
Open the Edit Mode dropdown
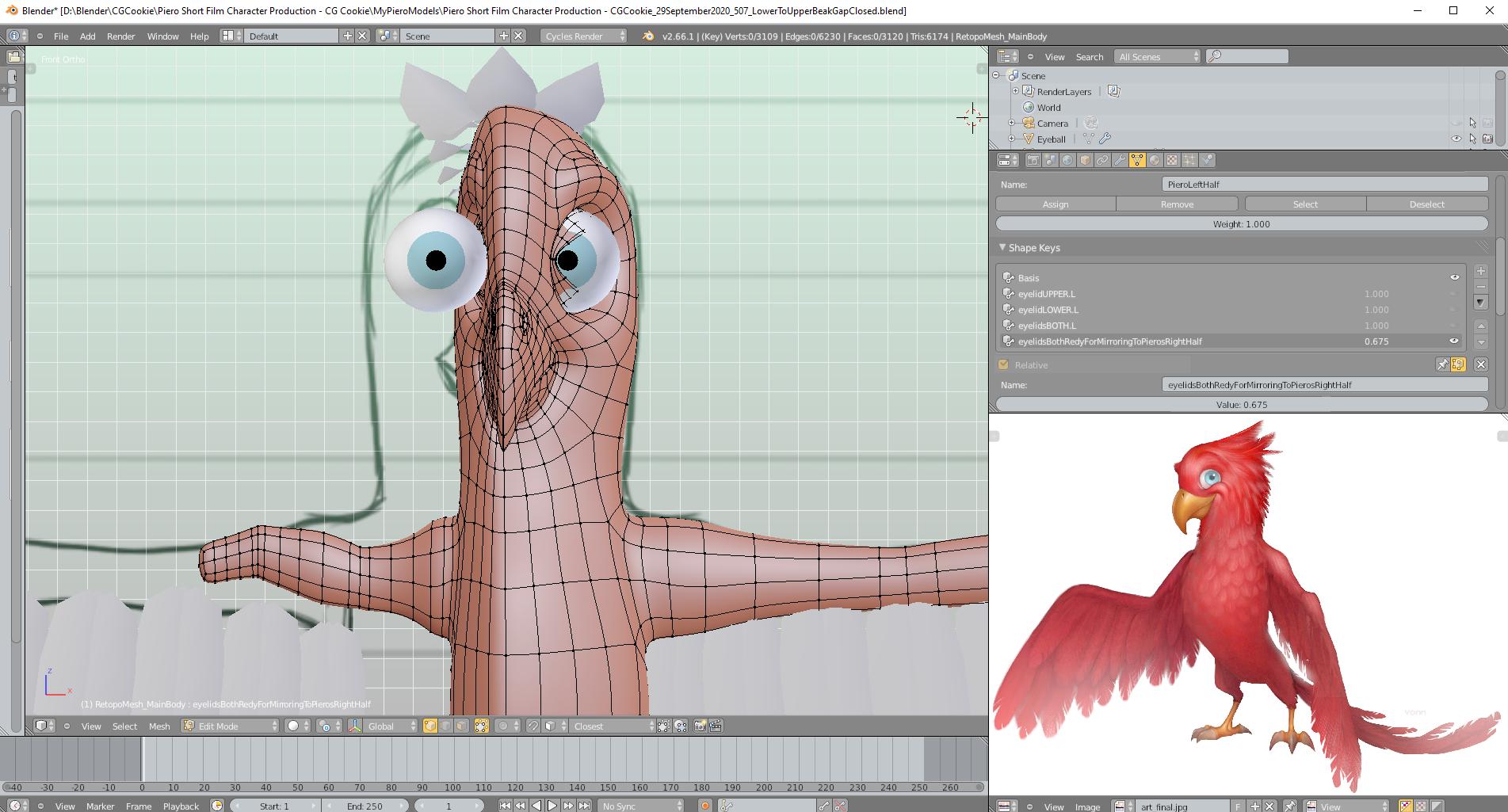point(230,726)
